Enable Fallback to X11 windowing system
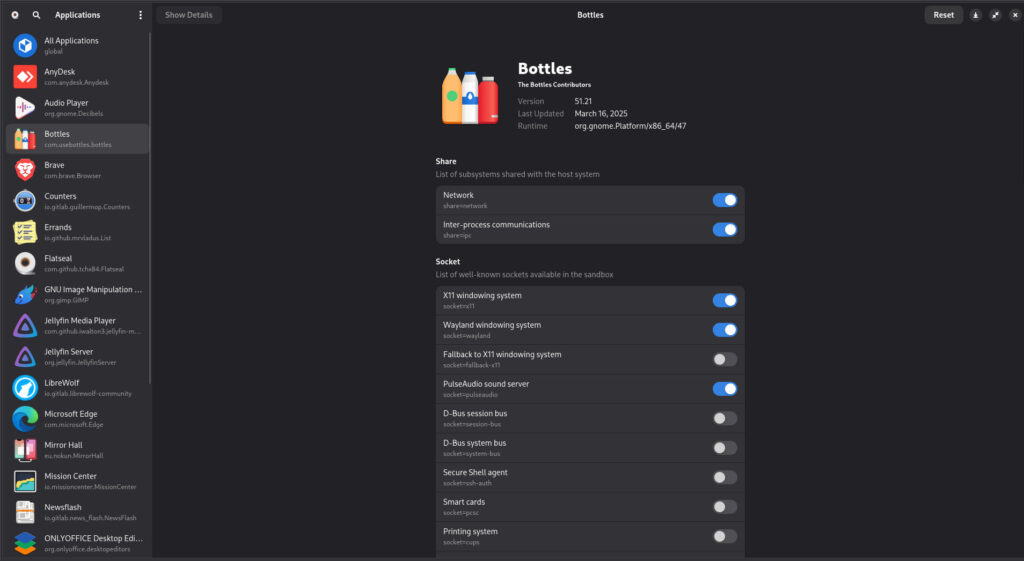The width and height of the screenshot is (1024, 561). pyautogui.click(x=725, y=359)
